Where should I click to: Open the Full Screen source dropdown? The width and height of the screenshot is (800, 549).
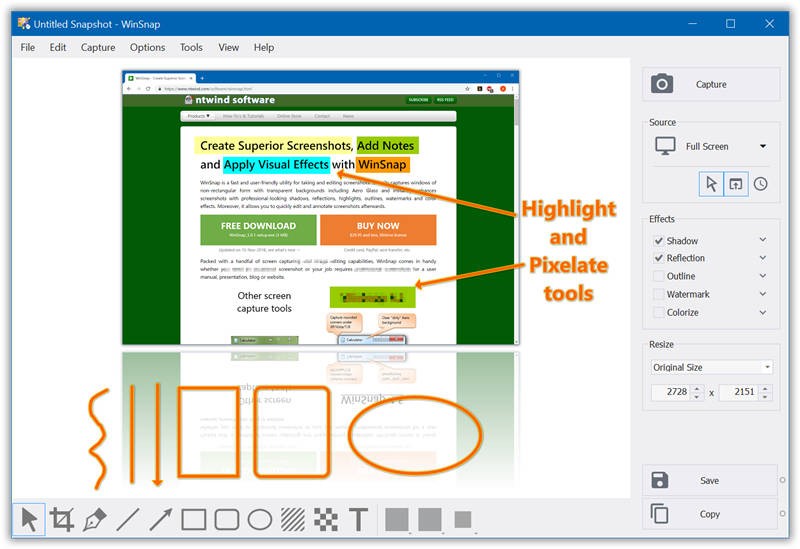click(710, 147)
